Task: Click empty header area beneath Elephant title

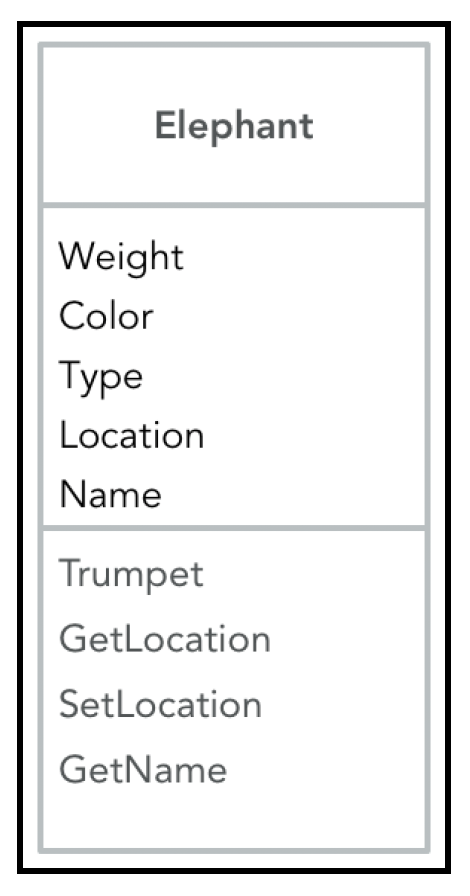Action: click(x=234, y=174)
